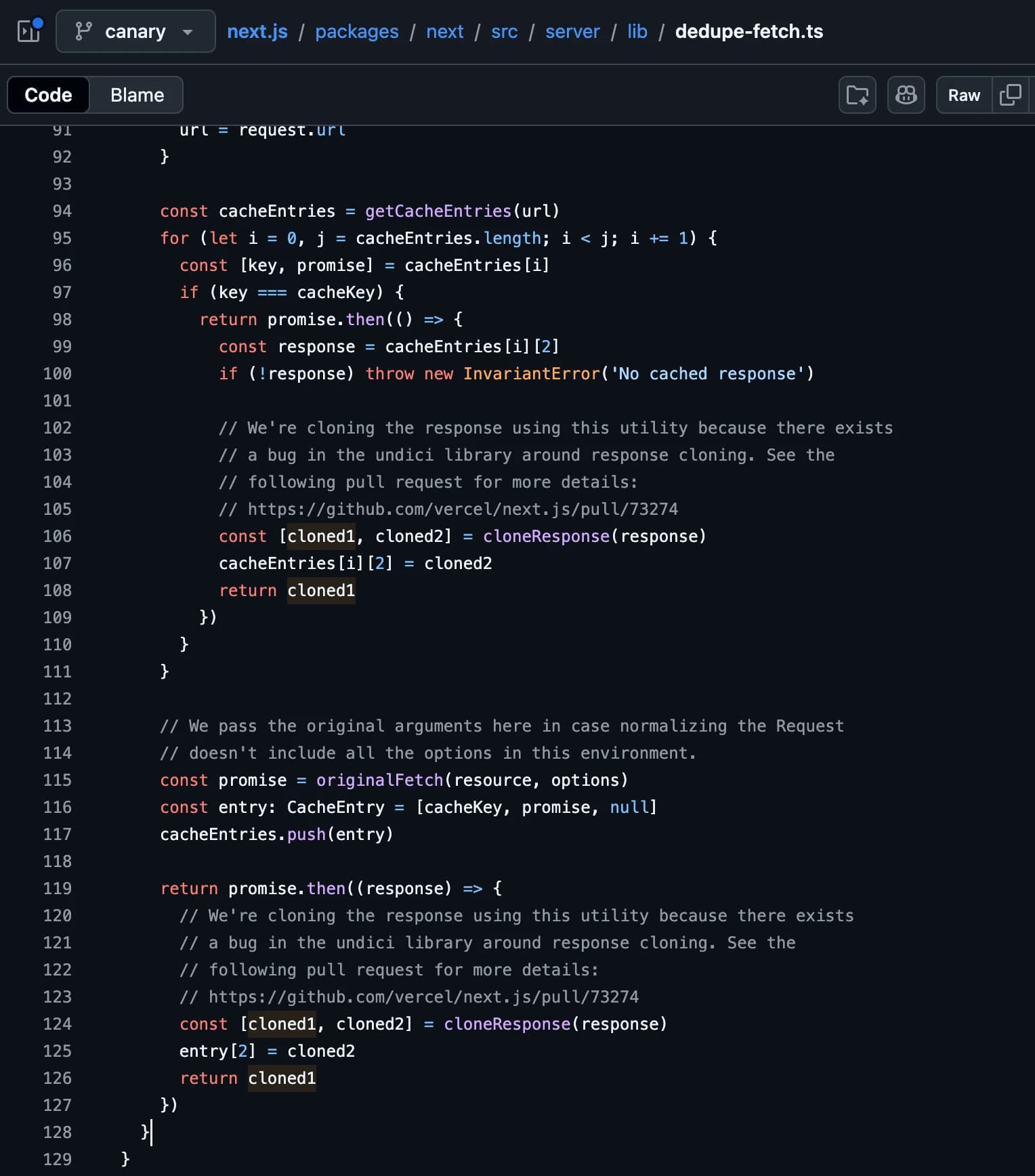The height and width of the screenshot is (1176, 1035).
Task: Click the dropdown caret next to canary
Action: 188,32
